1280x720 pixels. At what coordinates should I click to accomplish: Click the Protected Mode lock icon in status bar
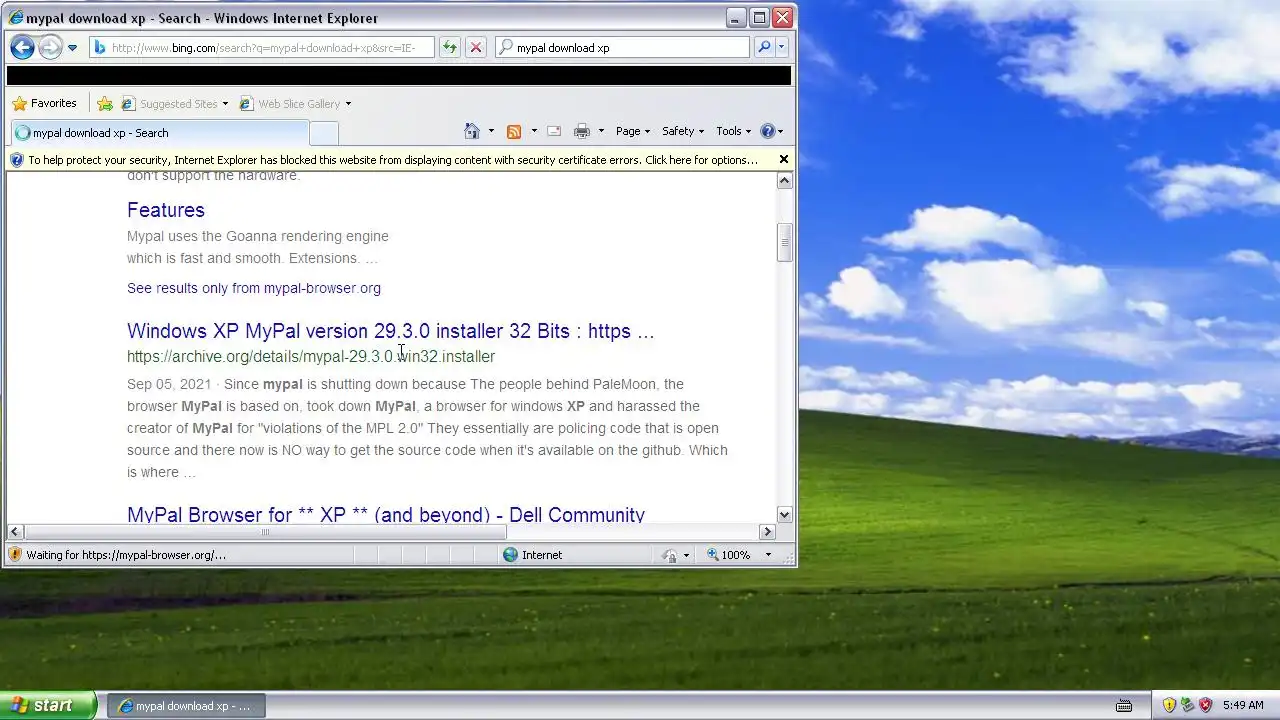pyautogui.click(x=670, y=555)
